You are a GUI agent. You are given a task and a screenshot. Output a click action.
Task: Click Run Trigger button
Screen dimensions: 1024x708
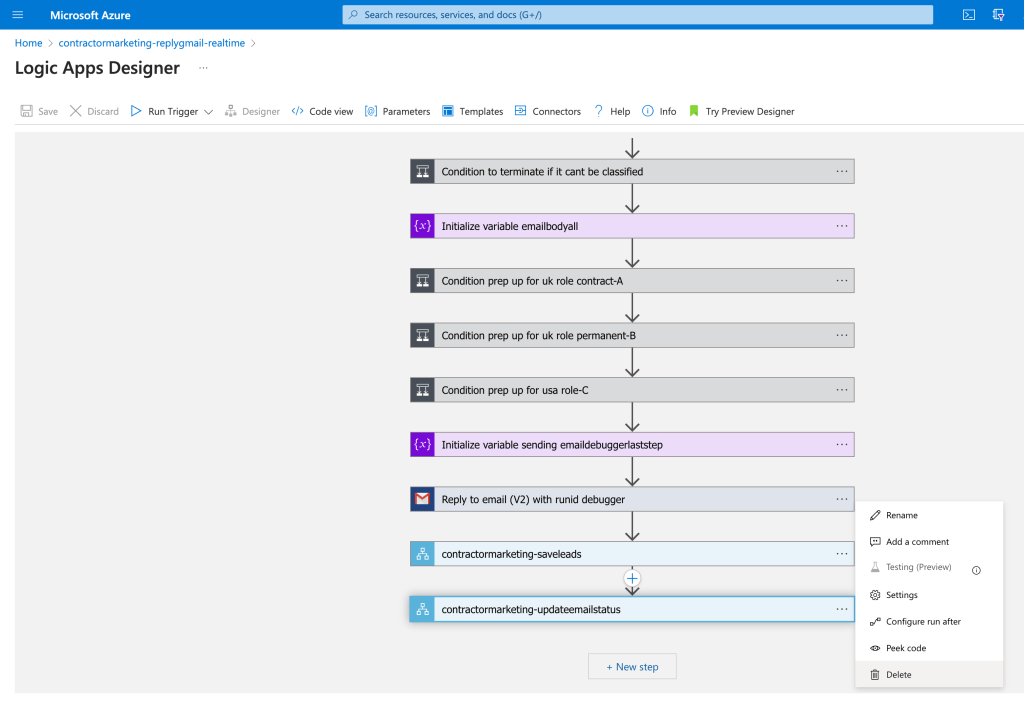coord(165,111)
